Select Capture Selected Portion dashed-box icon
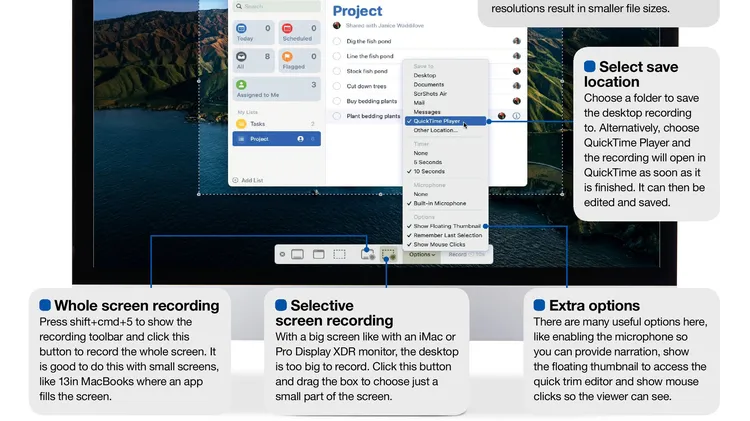The image size is (750, 421). [x=339, y=255]
